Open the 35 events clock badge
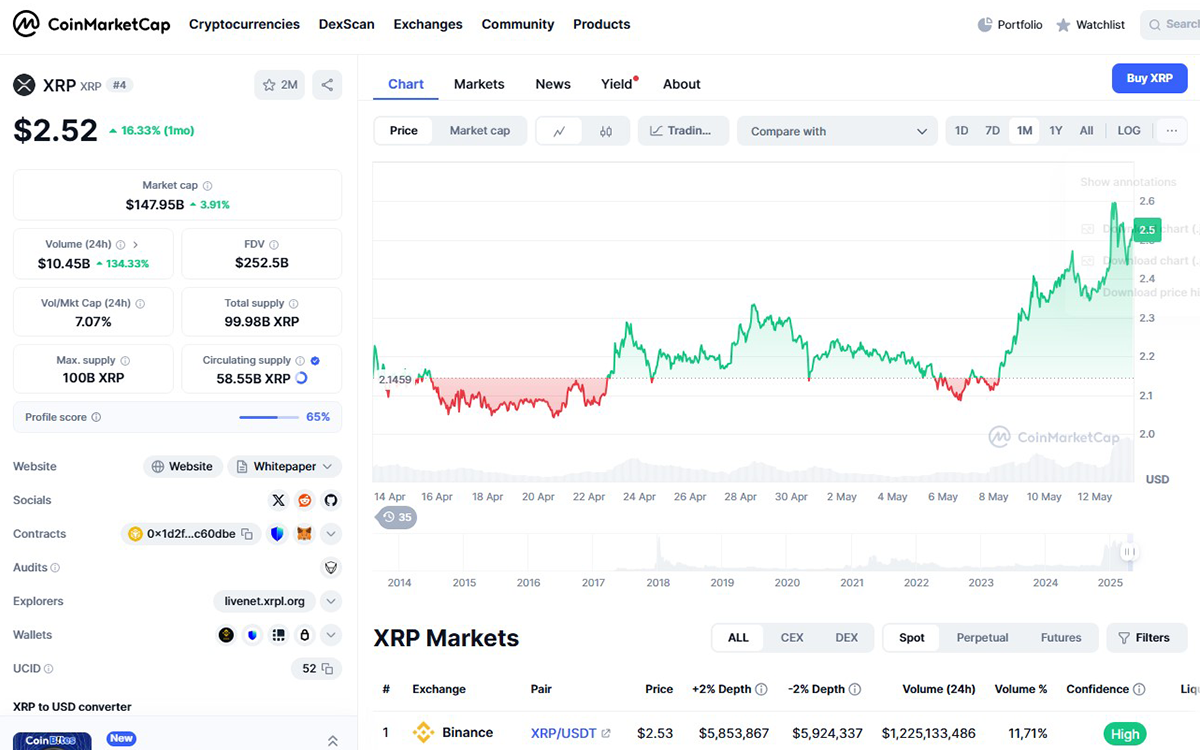 coord(396,517)
